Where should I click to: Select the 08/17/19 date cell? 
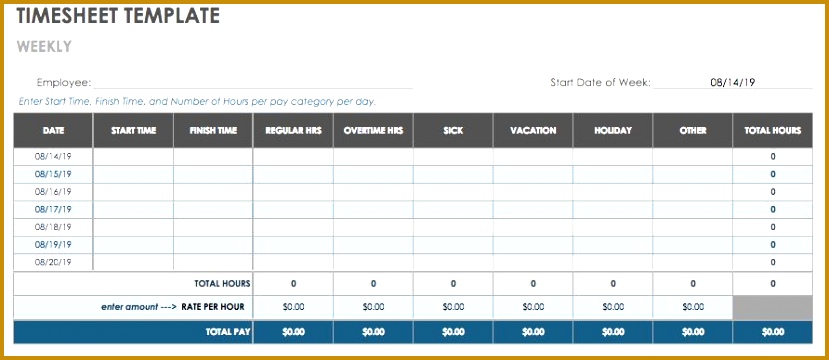tap(53, 209)
